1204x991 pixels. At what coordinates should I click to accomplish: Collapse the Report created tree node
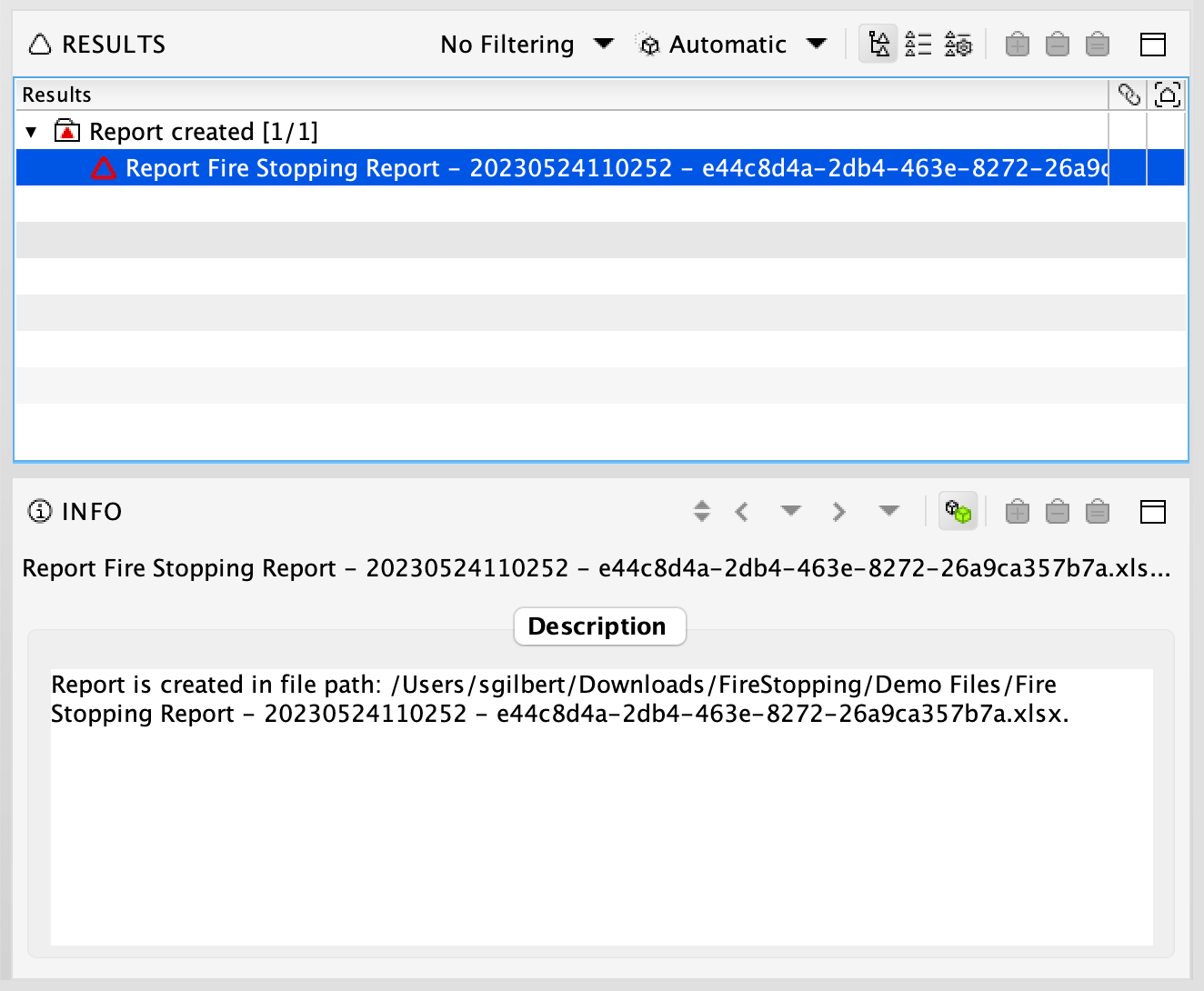tap(32, 133)
